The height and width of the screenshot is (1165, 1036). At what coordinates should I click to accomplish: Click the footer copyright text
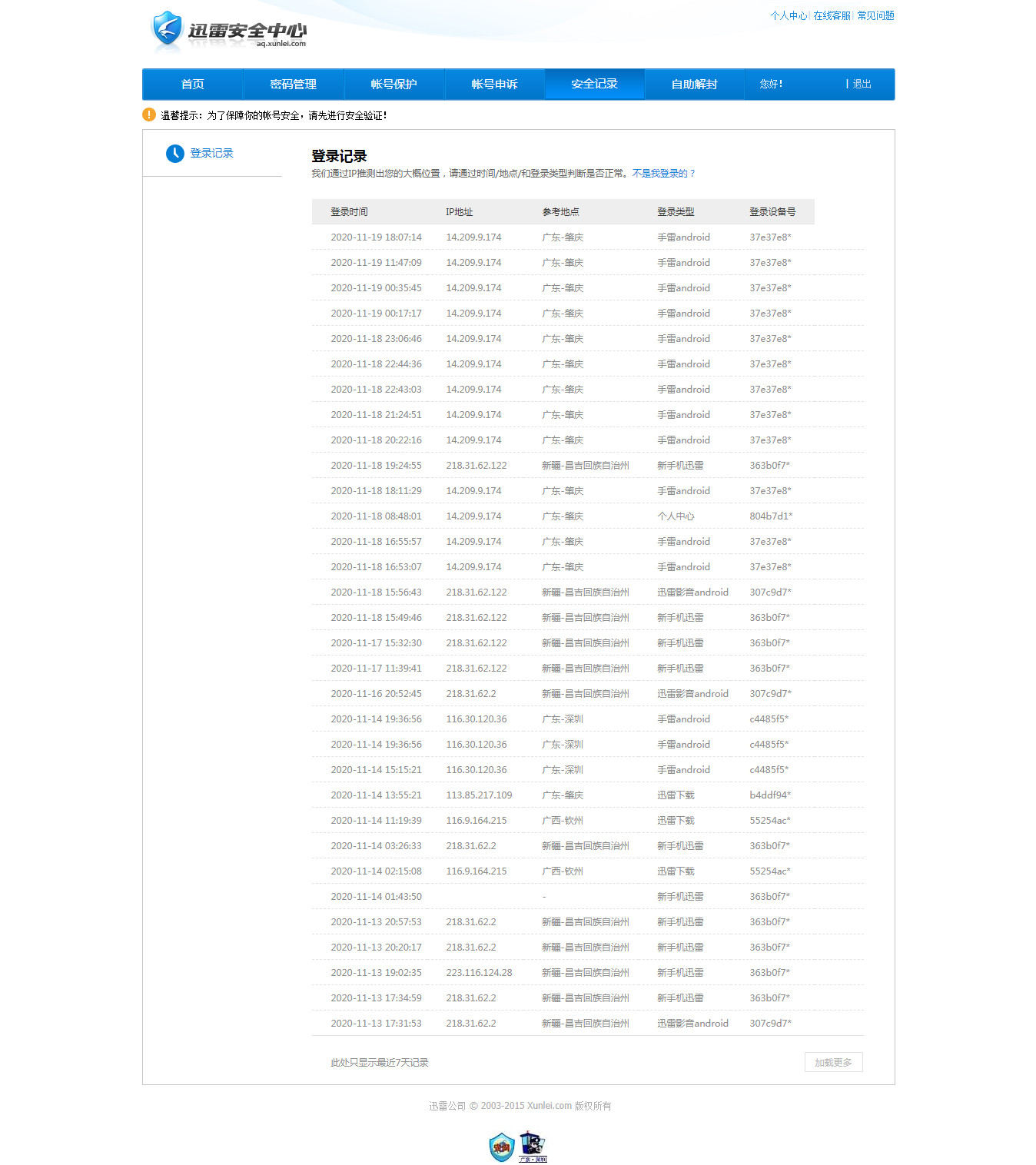520,1106
